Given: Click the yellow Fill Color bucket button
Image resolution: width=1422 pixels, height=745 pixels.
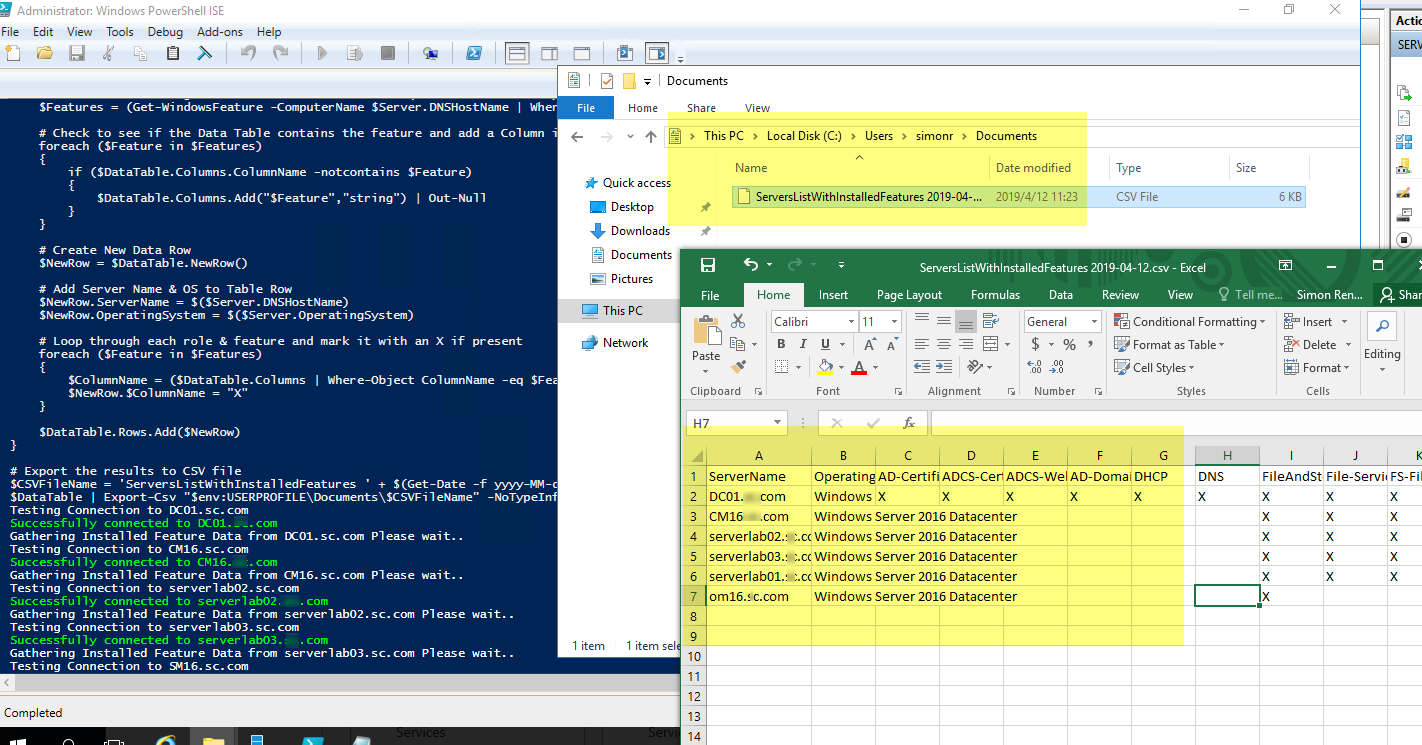Looking at the screenshot, I should (x=825, y=367).
